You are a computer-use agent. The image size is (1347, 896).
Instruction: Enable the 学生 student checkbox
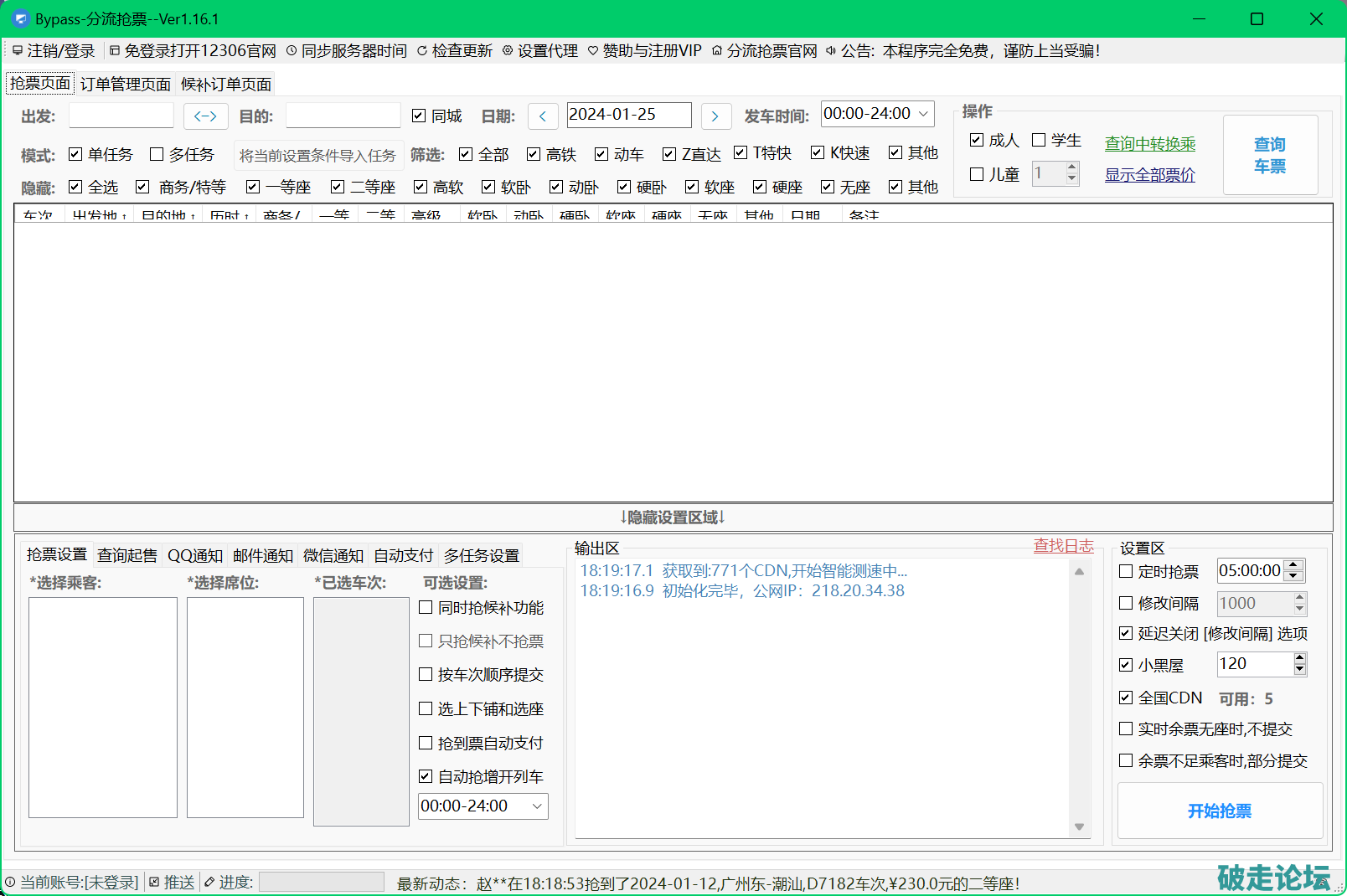[x=1039, y=140]
